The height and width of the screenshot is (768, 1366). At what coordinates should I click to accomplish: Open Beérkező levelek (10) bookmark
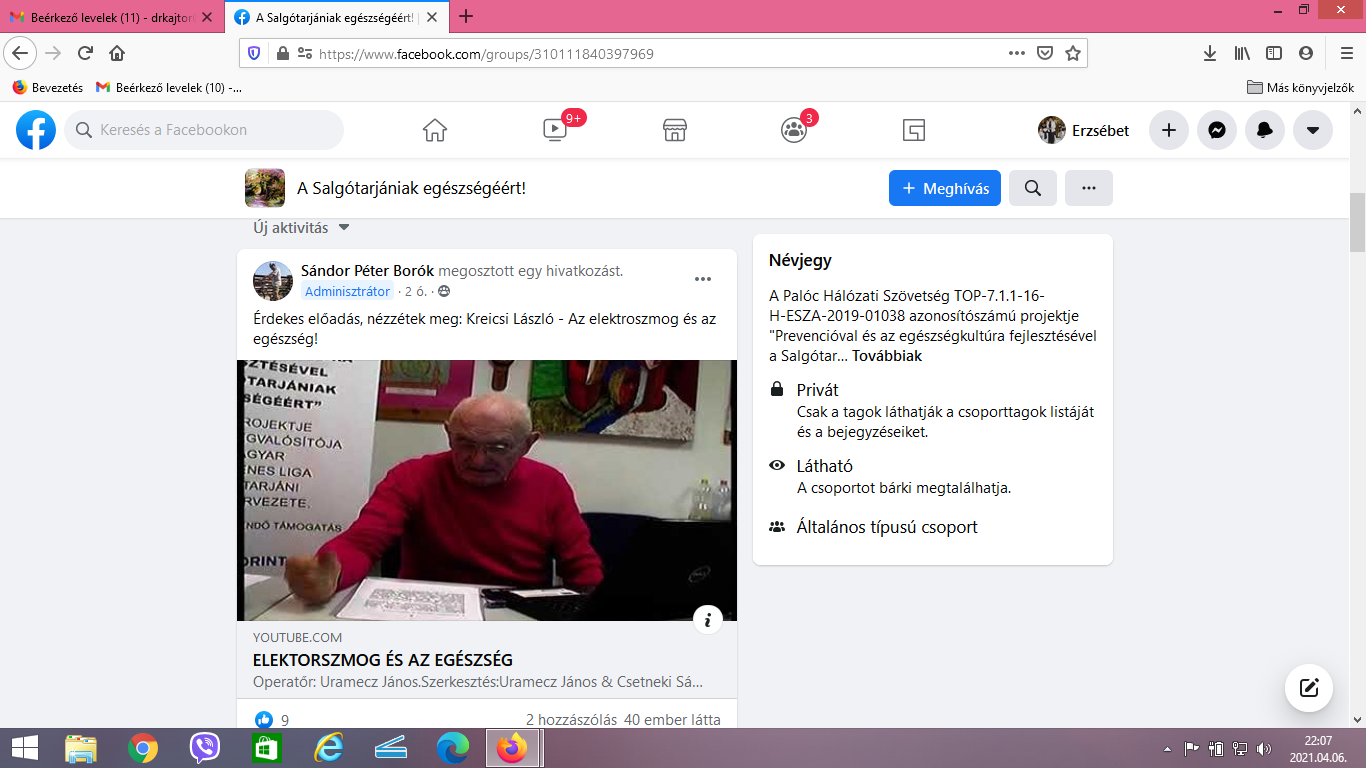[169, 87]
